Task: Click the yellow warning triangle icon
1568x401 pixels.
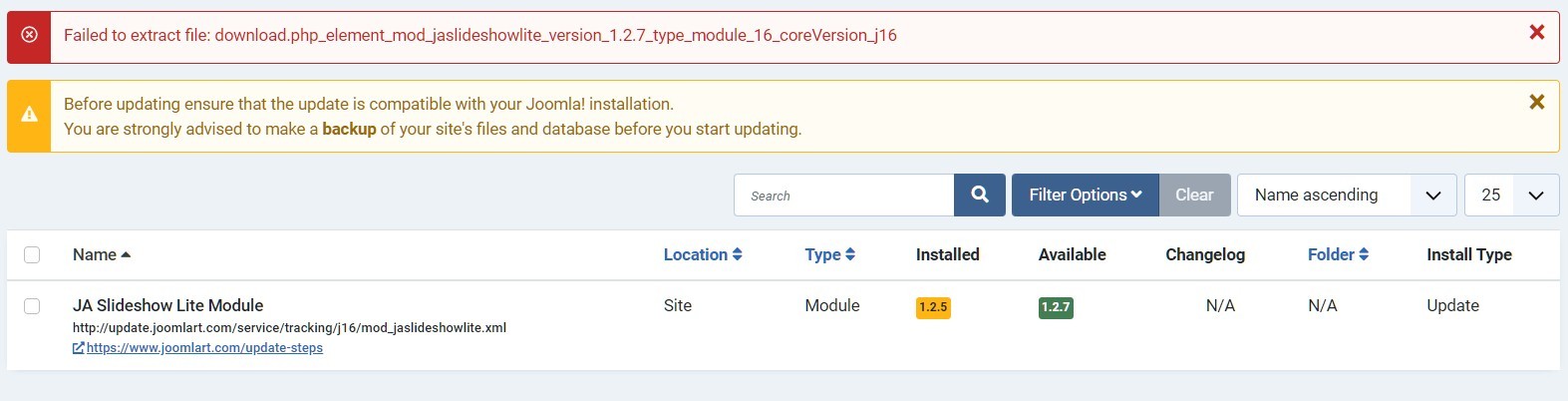Action: point(29,115)
